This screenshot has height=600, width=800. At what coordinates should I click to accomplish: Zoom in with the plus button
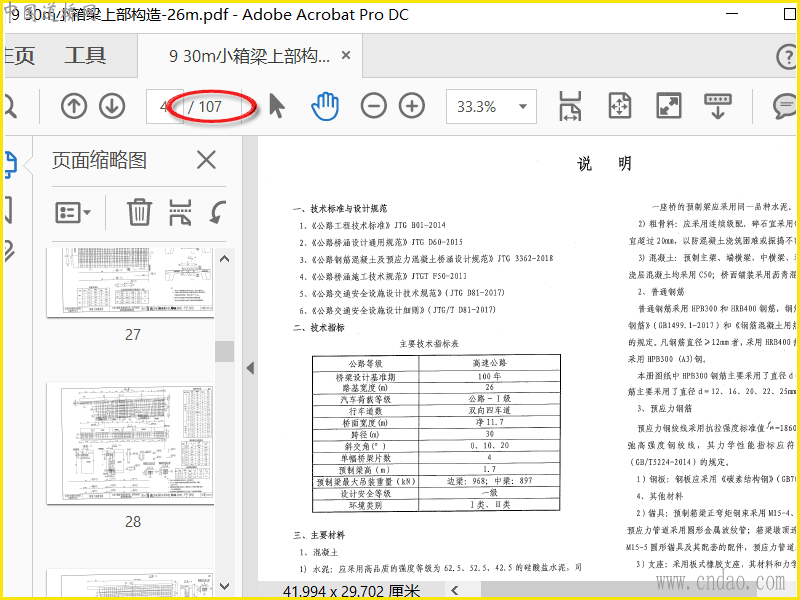click(412, 106)
